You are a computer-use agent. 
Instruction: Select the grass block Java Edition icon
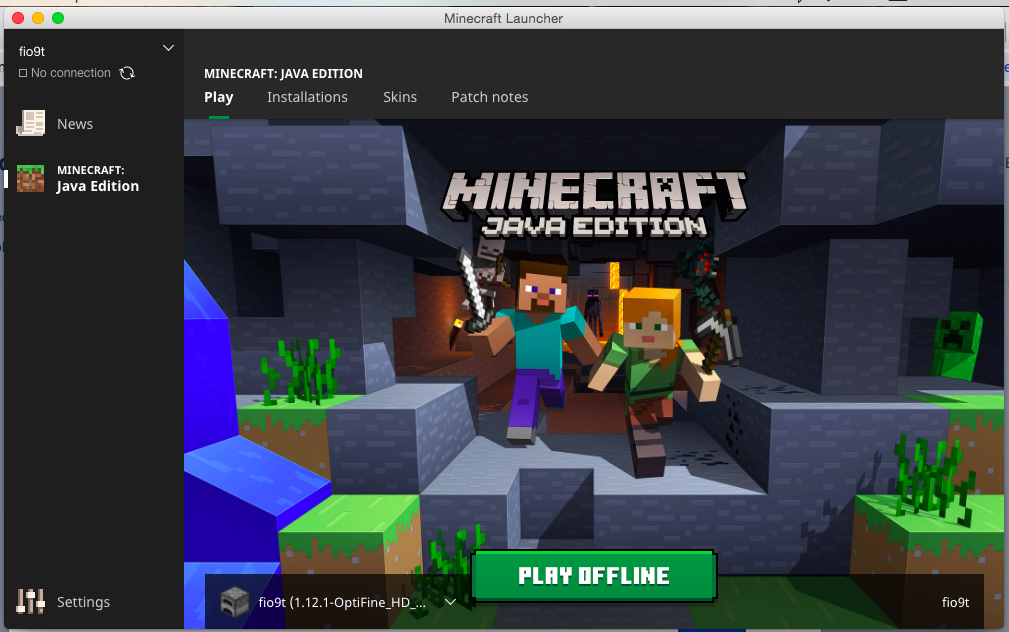[30, 178]
